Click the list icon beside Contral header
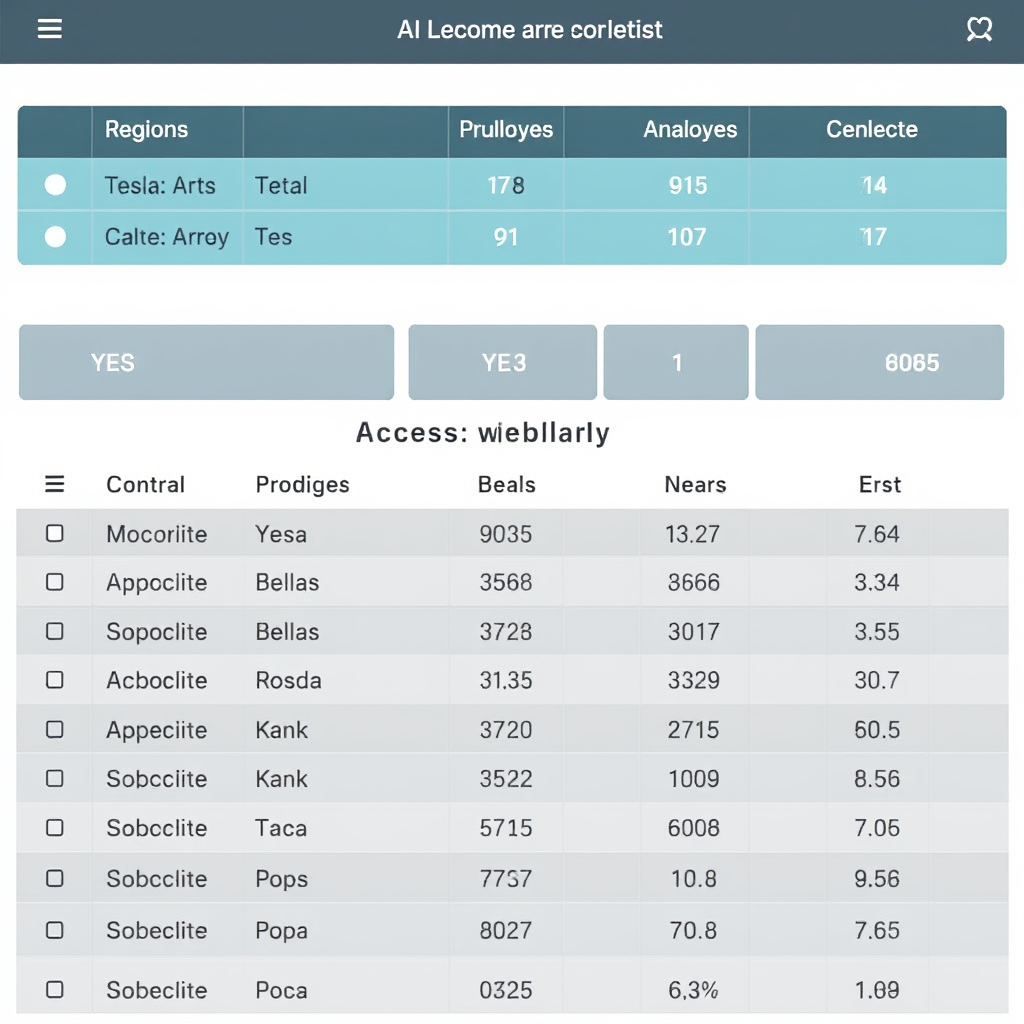The image size is (1024, 1024). tap(55, 485)
